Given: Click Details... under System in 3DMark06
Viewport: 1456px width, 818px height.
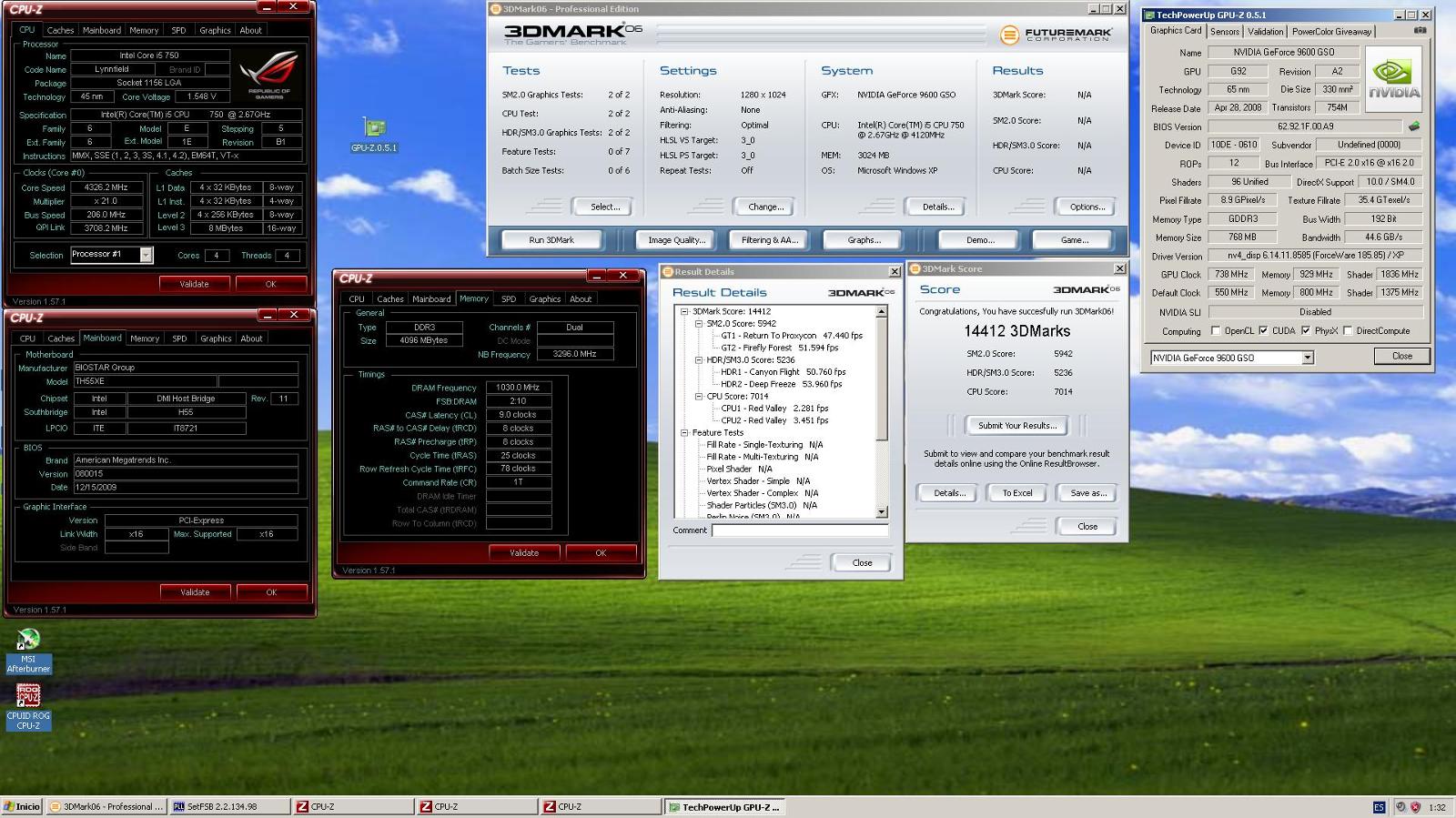Looking at the screenshot, I should [x=938, y=207].
